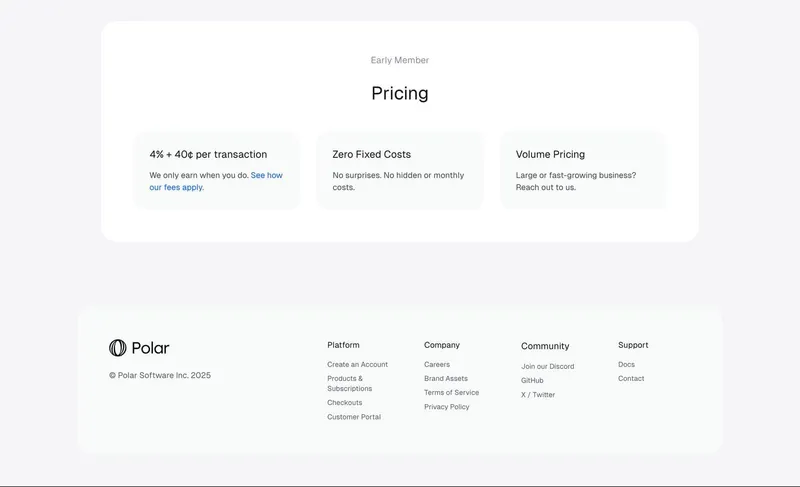800x487 pixels.
Task: Open the Docs support link
Action: (626, 365)
